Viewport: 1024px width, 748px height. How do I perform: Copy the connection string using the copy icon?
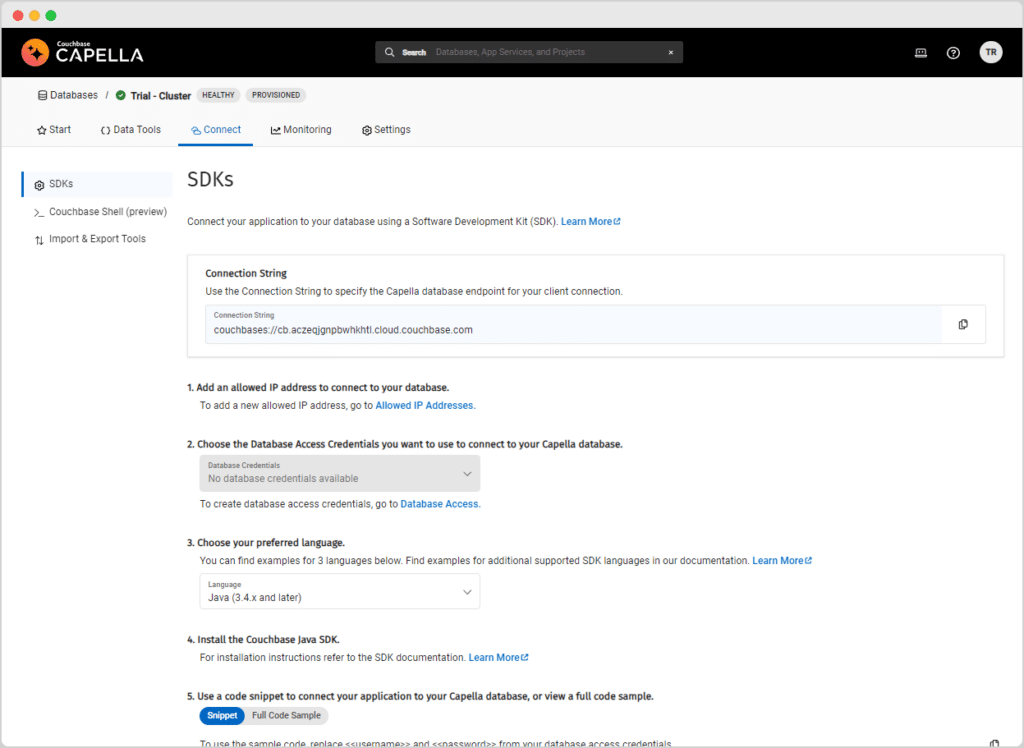tap(963, 324)
